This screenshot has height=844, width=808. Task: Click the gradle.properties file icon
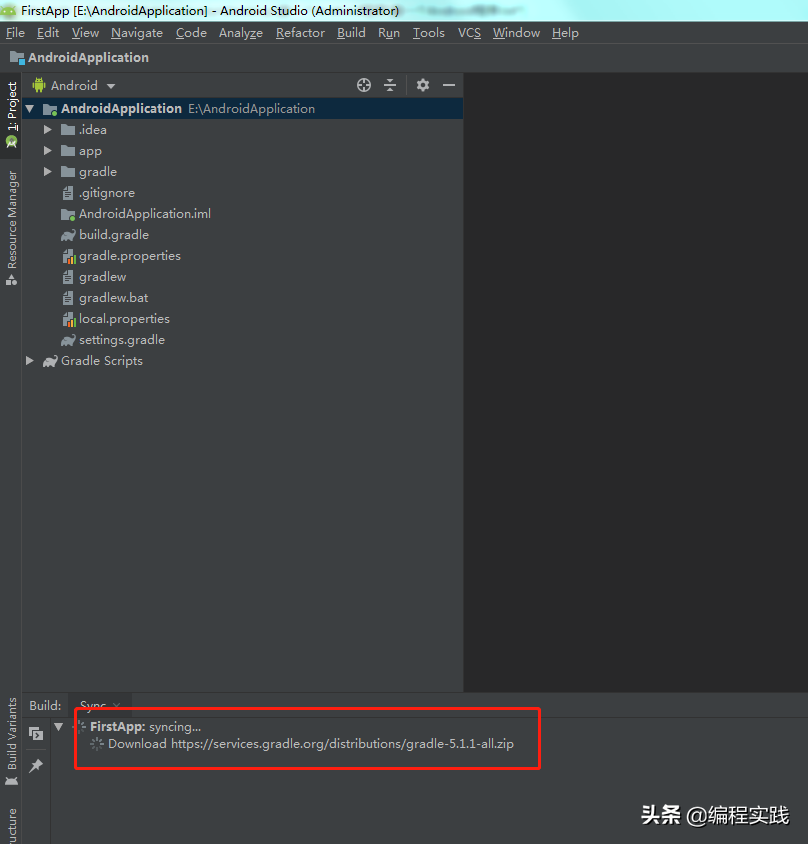pyautogui.click(x=69, y=256)
